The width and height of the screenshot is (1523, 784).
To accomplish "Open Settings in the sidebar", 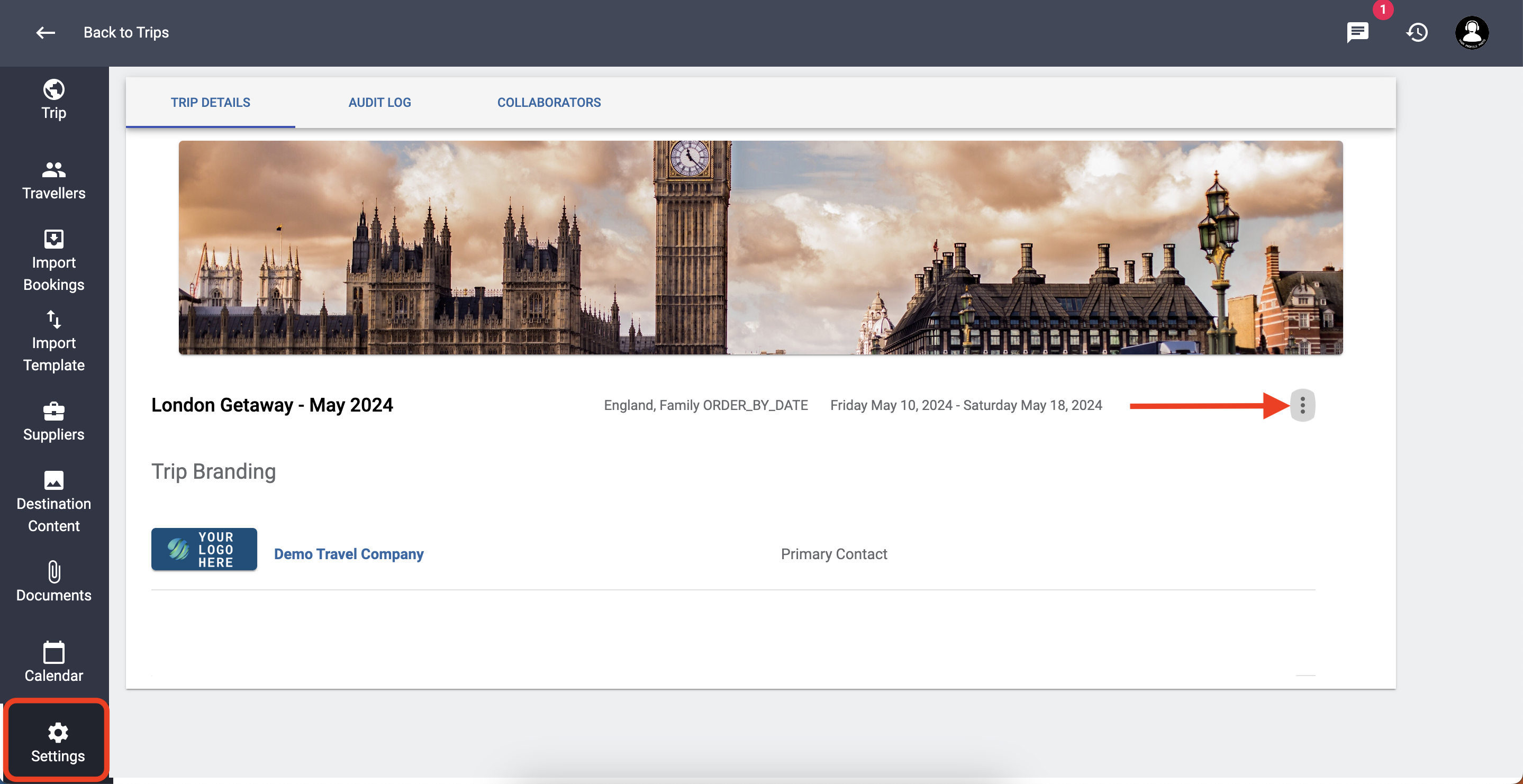I will [x=57, y=743].
